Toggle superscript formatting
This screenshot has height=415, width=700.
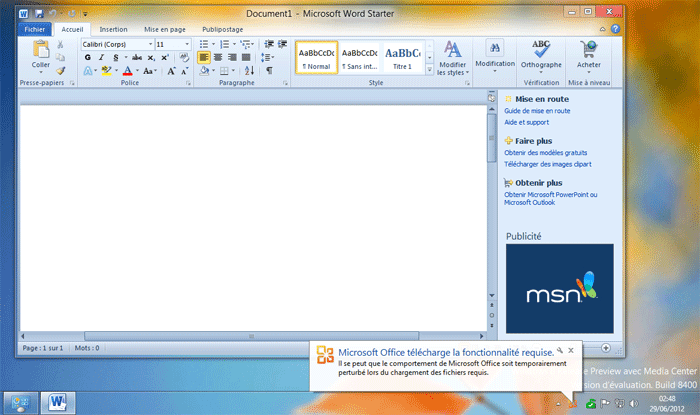(165, 58)
